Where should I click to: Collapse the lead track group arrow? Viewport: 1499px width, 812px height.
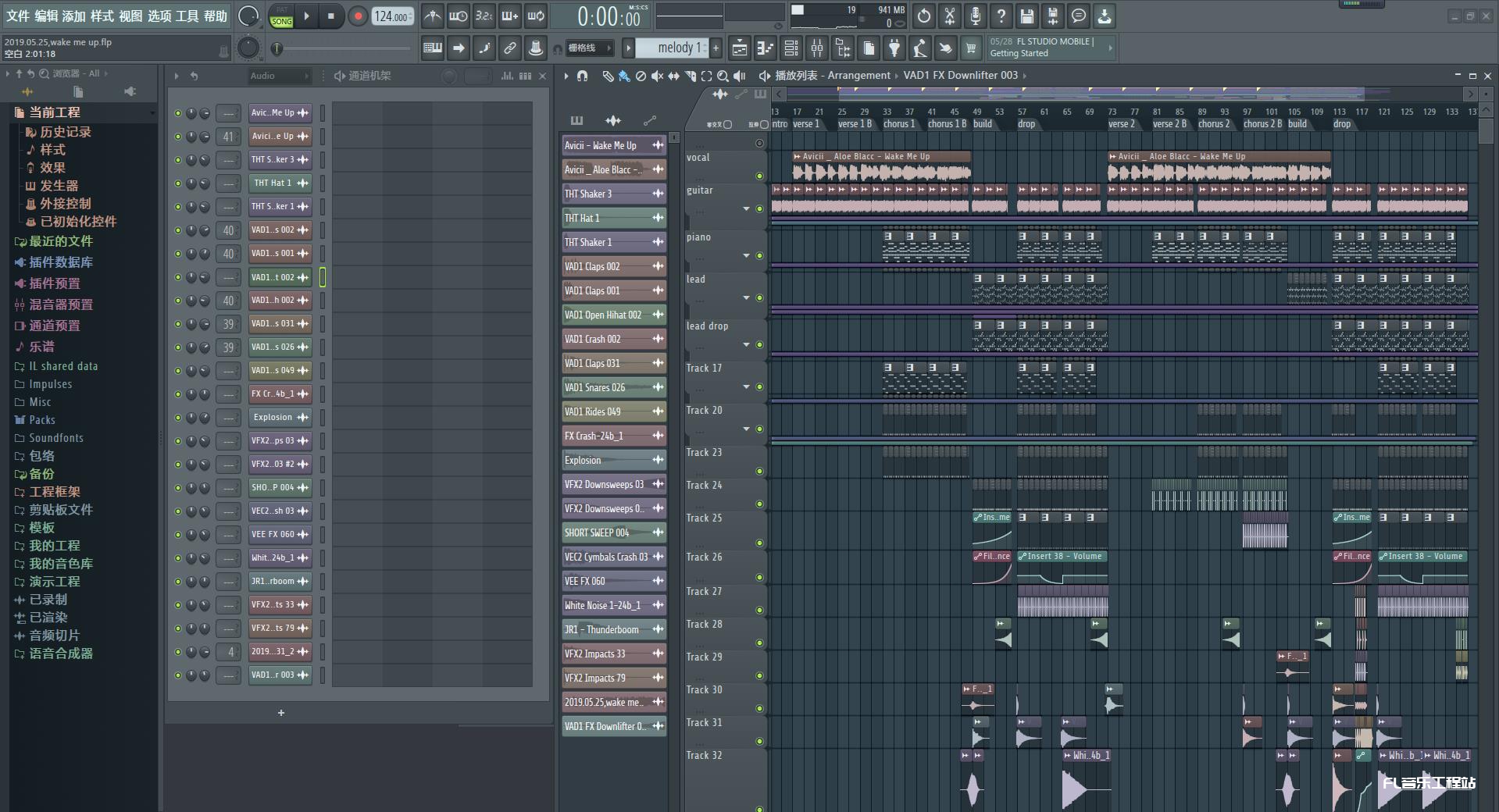[x=746, y=297]
